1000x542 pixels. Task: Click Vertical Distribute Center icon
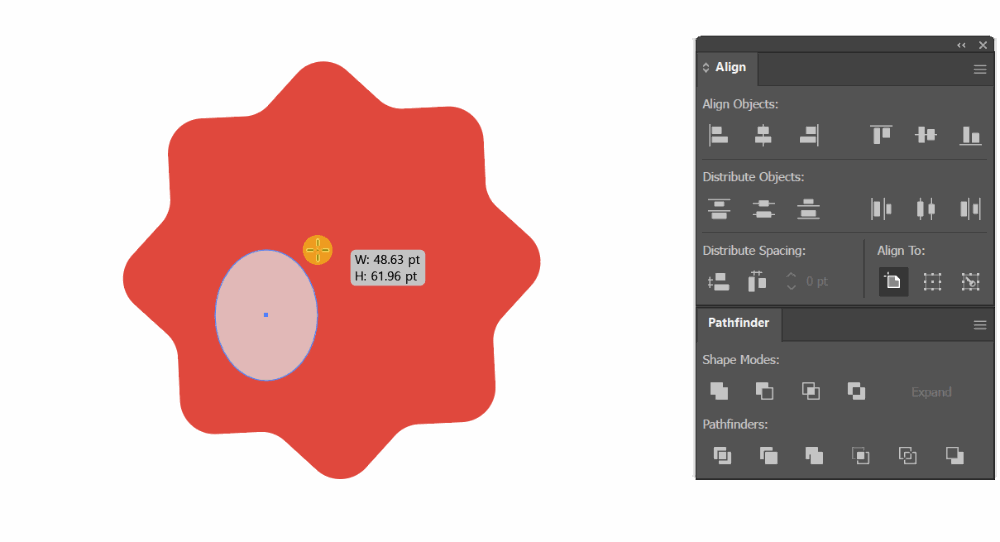click(763, 209)
